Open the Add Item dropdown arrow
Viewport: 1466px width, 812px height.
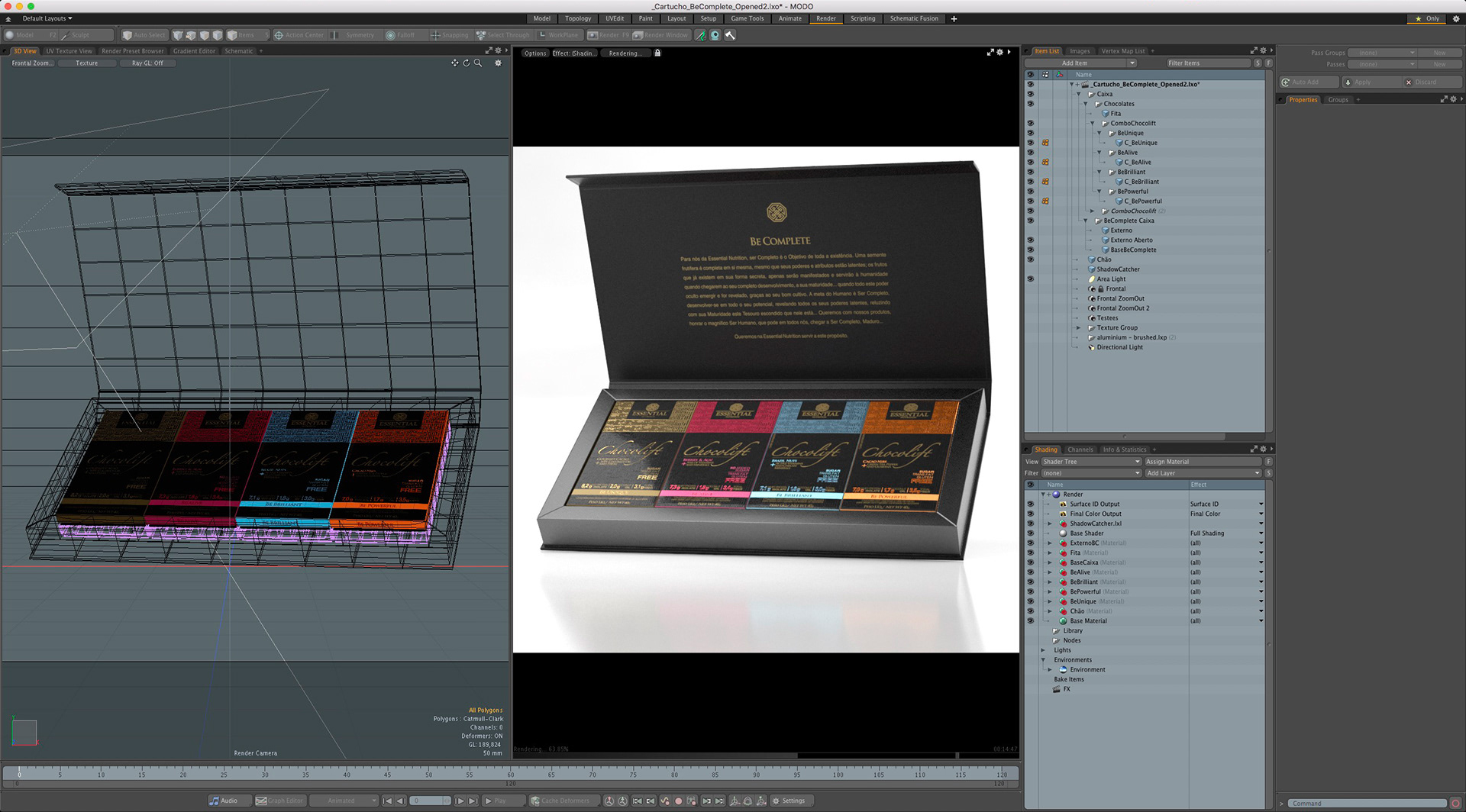1132,63
